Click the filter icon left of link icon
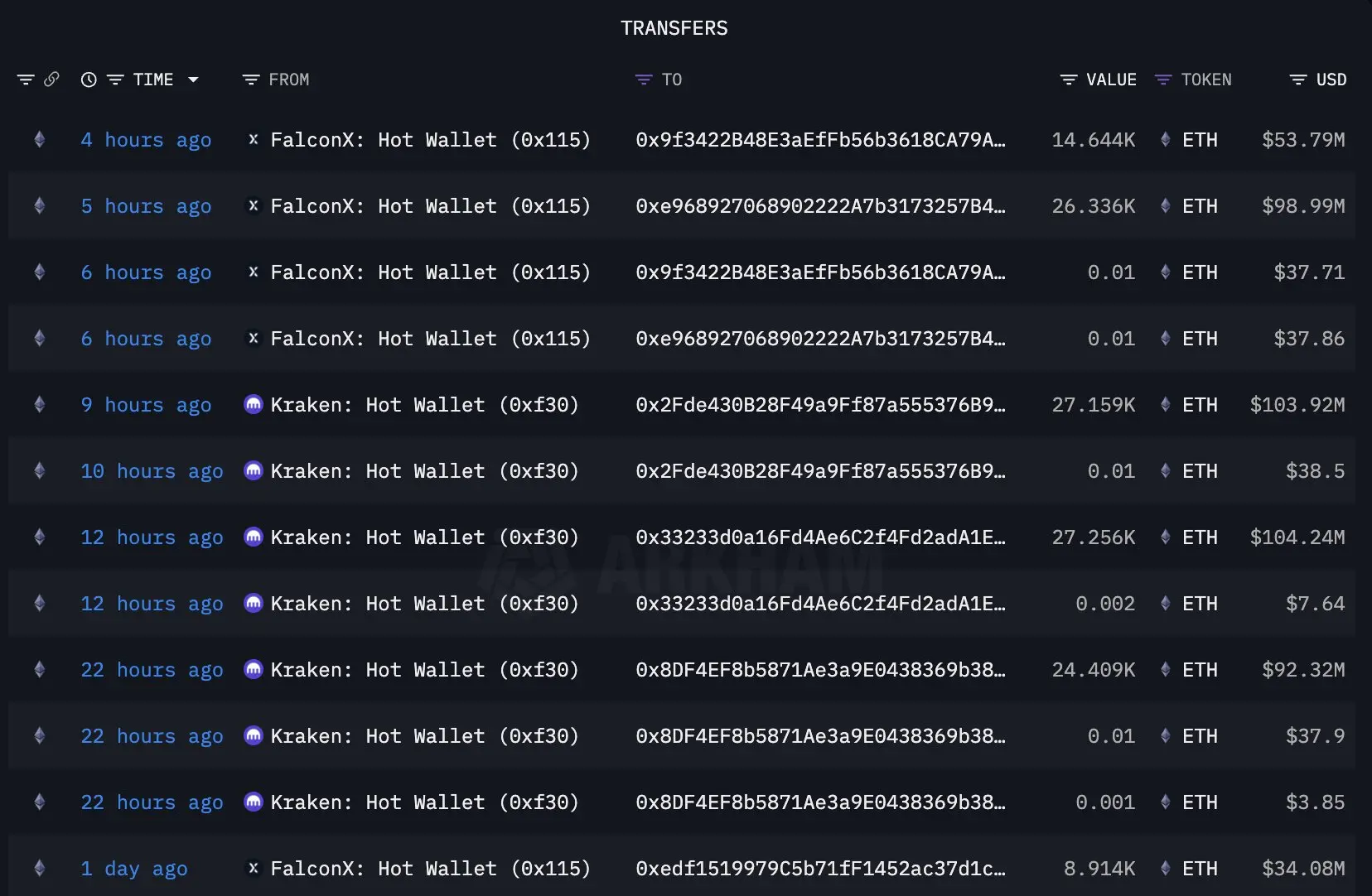The image size is (1372, 896). click(x=26, y=79)
